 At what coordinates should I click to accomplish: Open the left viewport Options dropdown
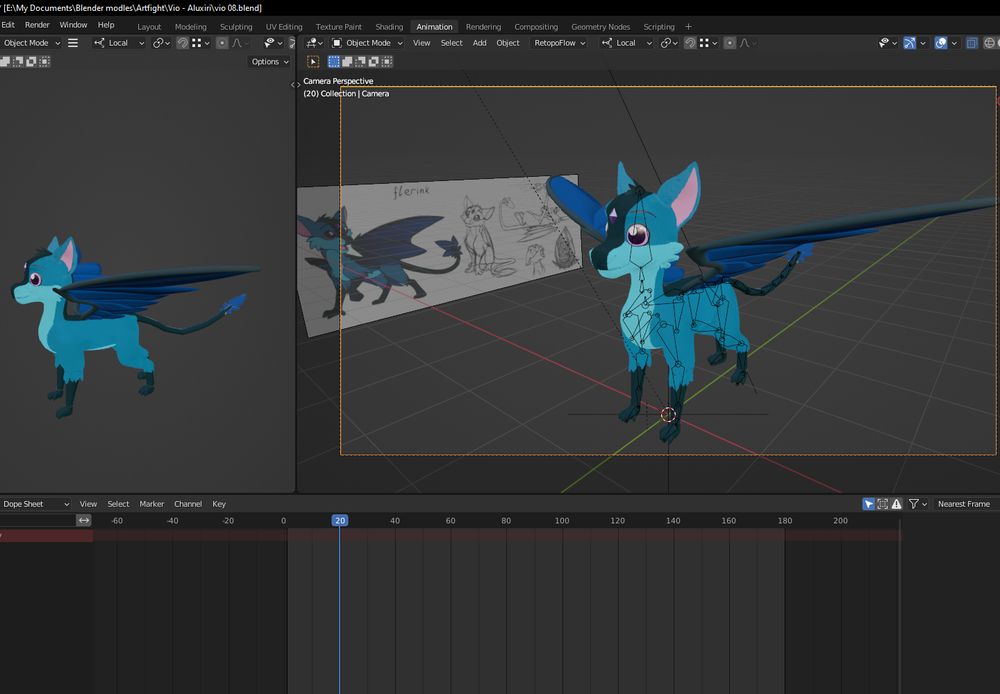[x=270, y=61]
